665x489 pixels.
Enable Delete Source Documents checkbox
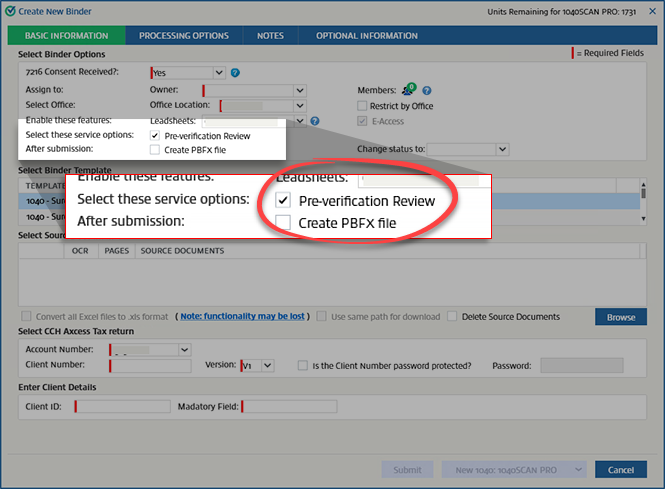[x=452, y=317]
